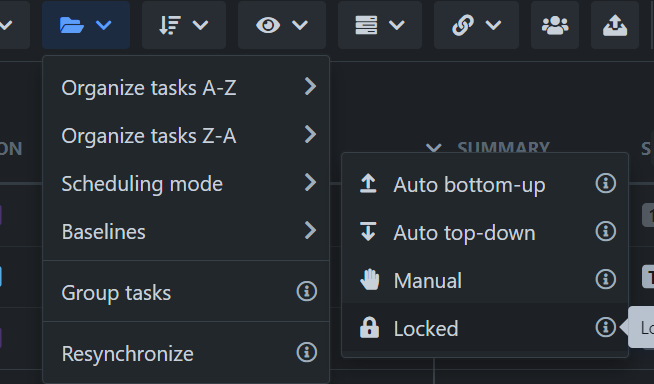Show info for Locked mode

(606, 327)
